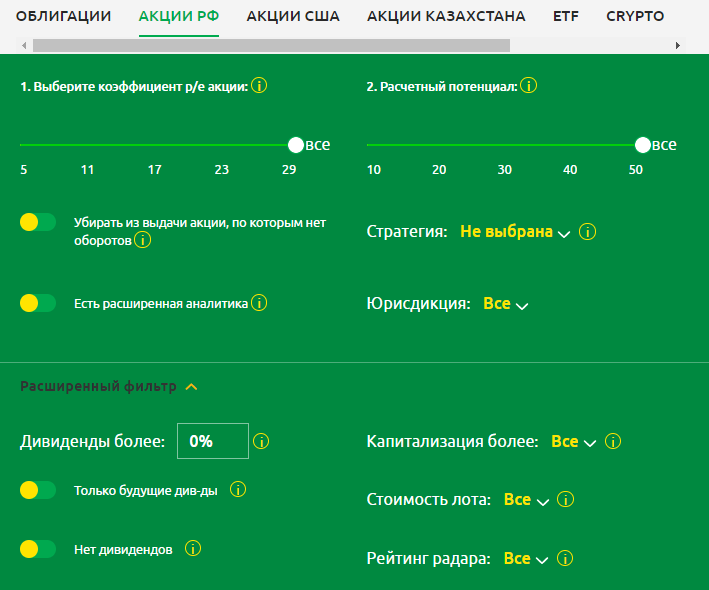Click the p/e coefficient slider handle

pos(295,145)
